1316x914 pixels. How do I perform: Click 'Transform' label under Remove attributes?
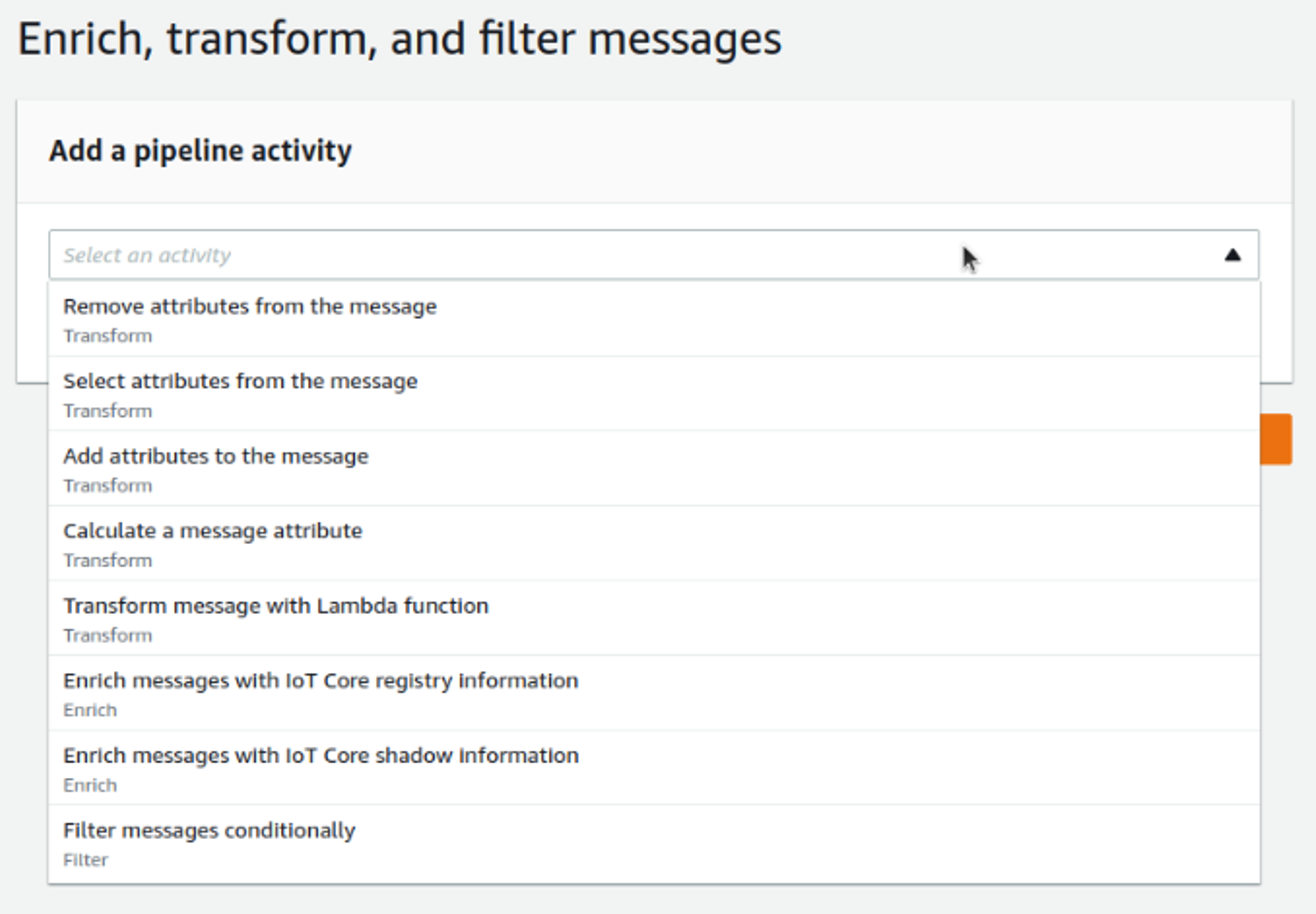(108, 336)
